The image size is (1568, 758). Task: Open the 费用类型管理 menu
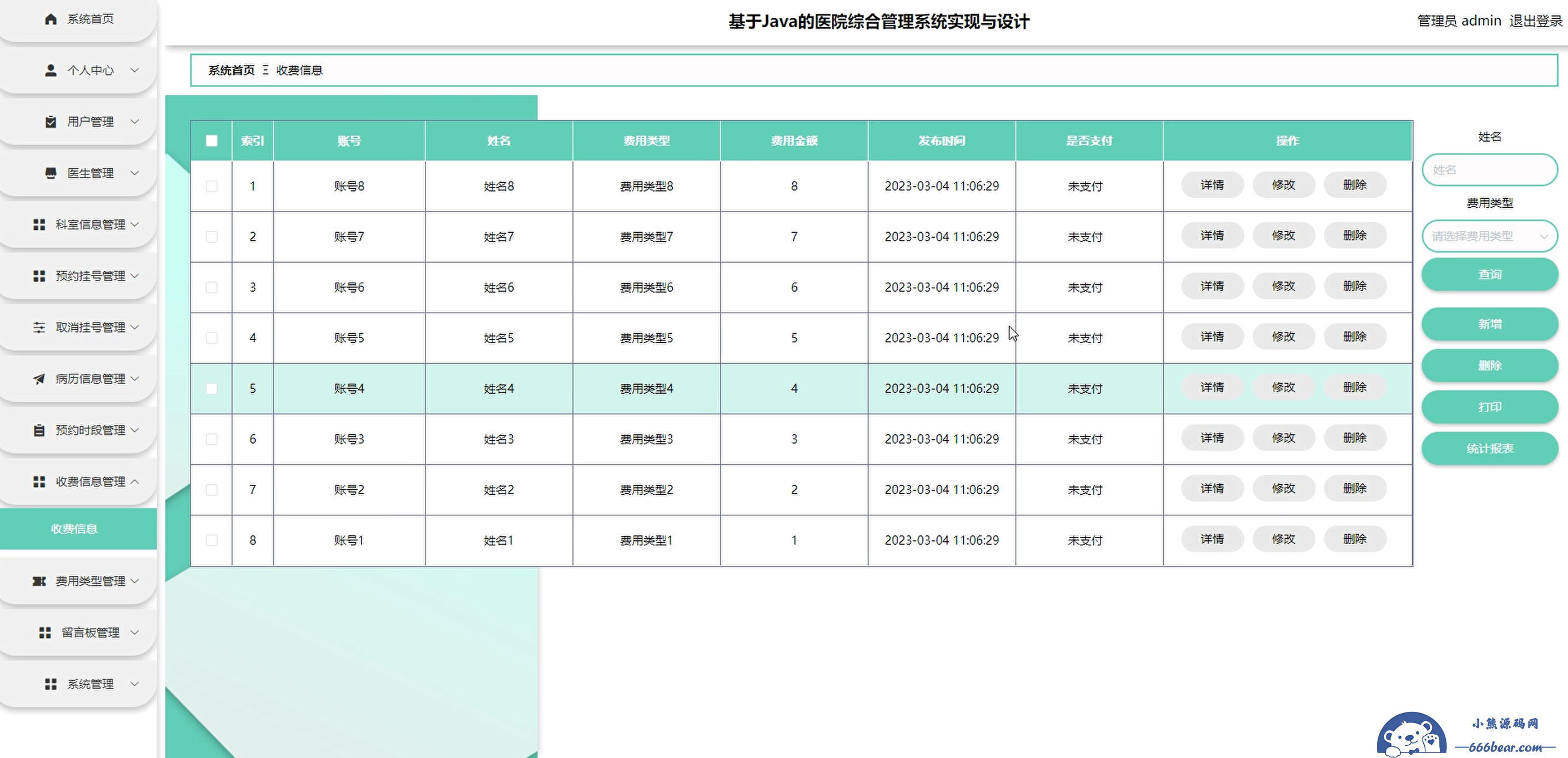click(x=78, y=581)
